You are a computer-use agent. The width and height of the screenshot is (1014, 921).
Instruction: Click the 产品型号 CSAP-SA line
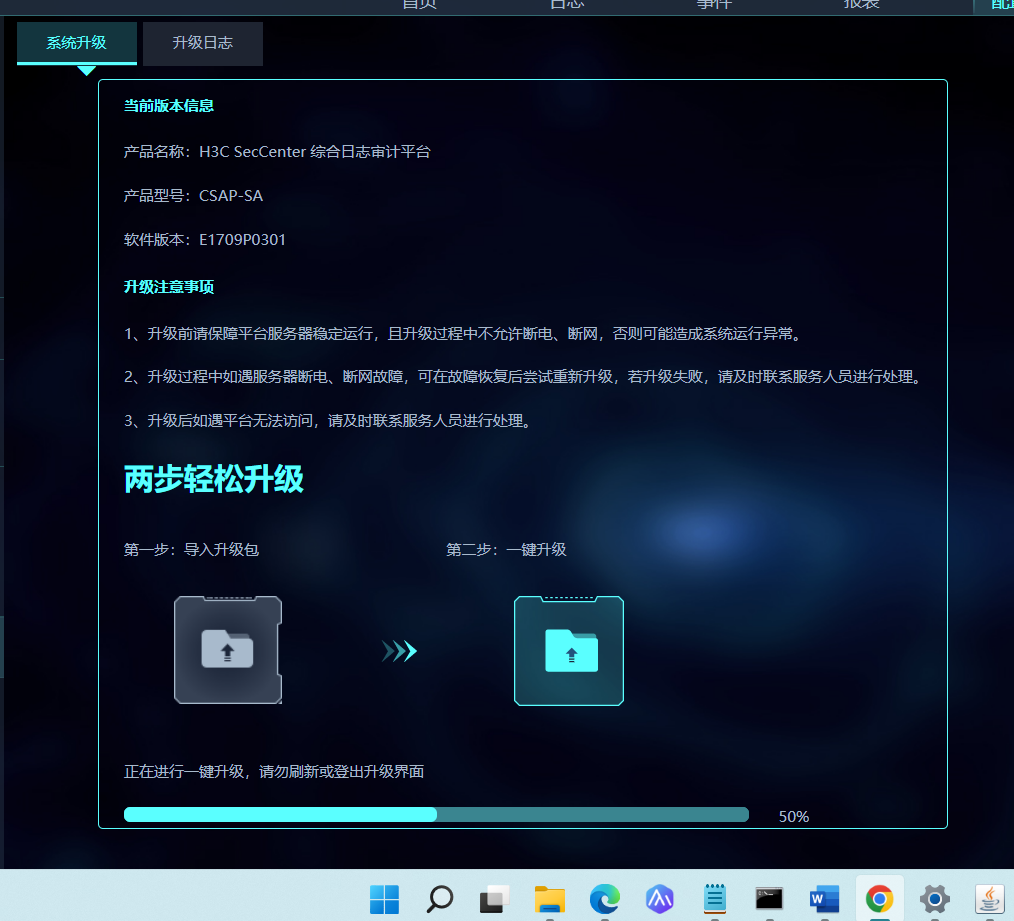click(193, 196)
